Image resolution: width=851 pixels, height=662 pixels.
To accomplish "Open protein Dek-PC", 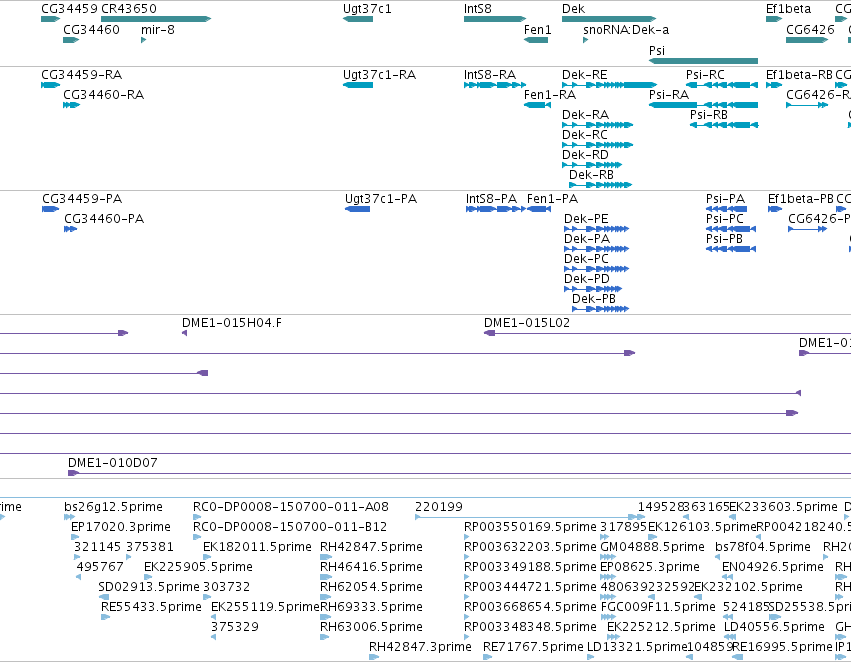I will pos(596,269).
